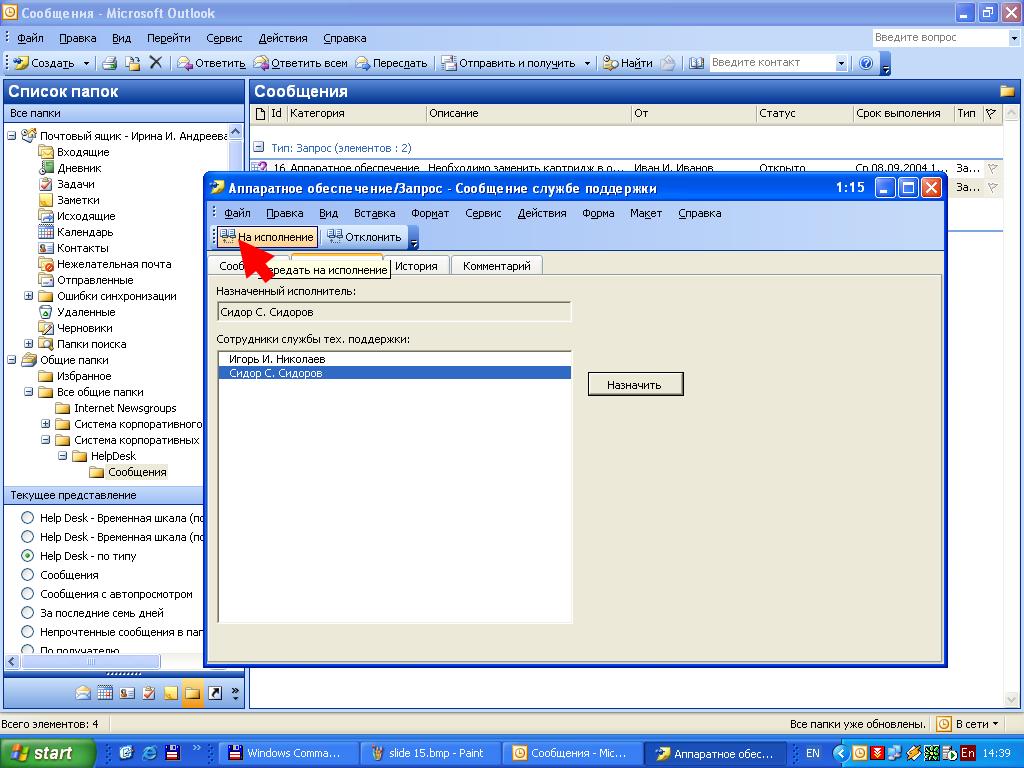1024x768 pixels.
Task: Click the Shortcuts icon in navigation bar
Action: (215, 693)
